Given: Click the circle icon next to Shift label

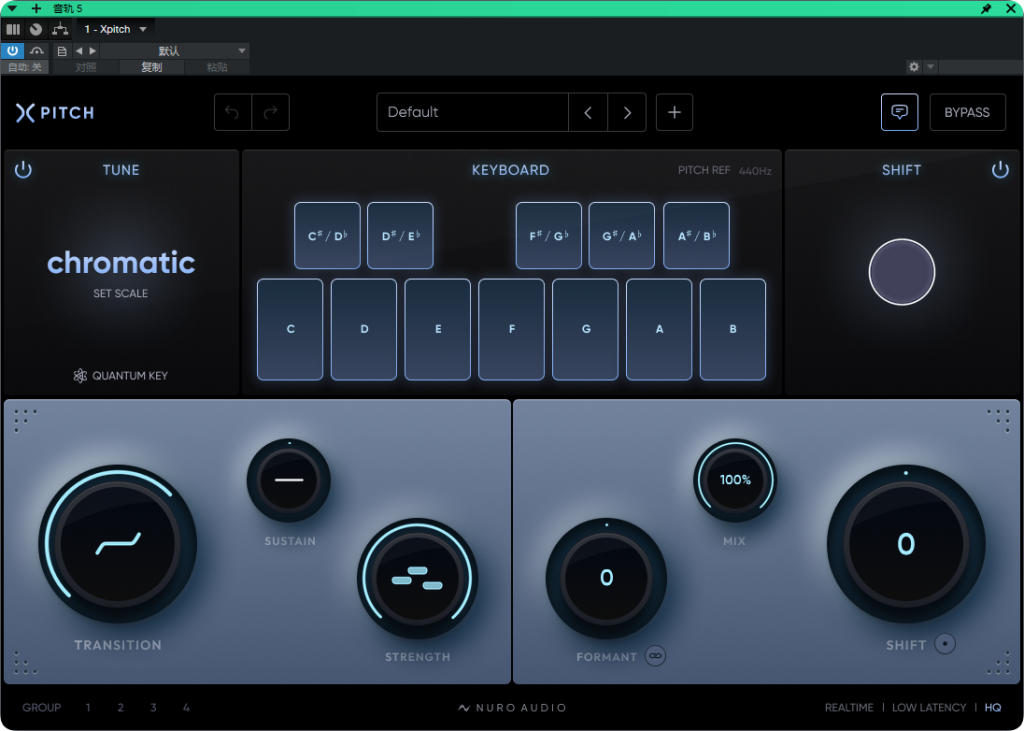Looking at the screenshot, I should (944, 644).
